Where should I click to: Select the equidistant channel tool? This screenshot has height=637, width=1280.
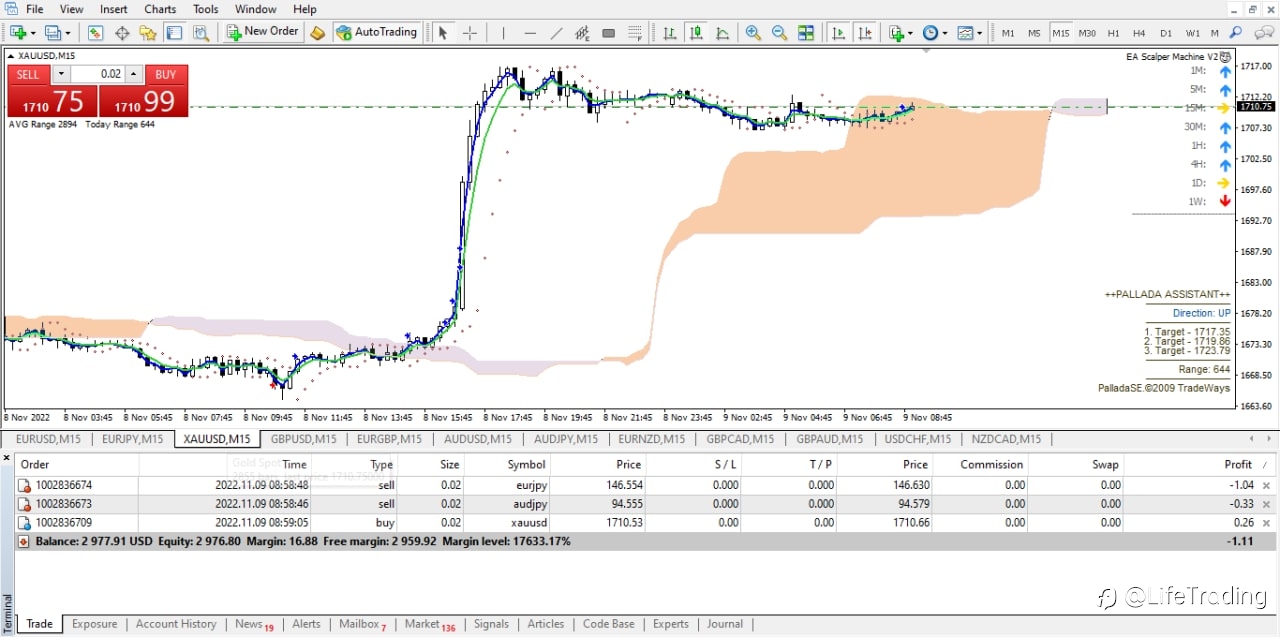pyautogui.click(x=583, y=32)
